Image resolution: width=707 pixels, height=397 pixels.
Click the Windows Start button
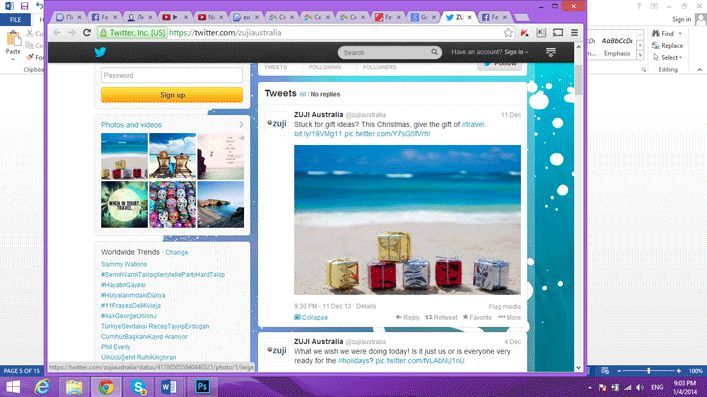[x=13, y=387]
